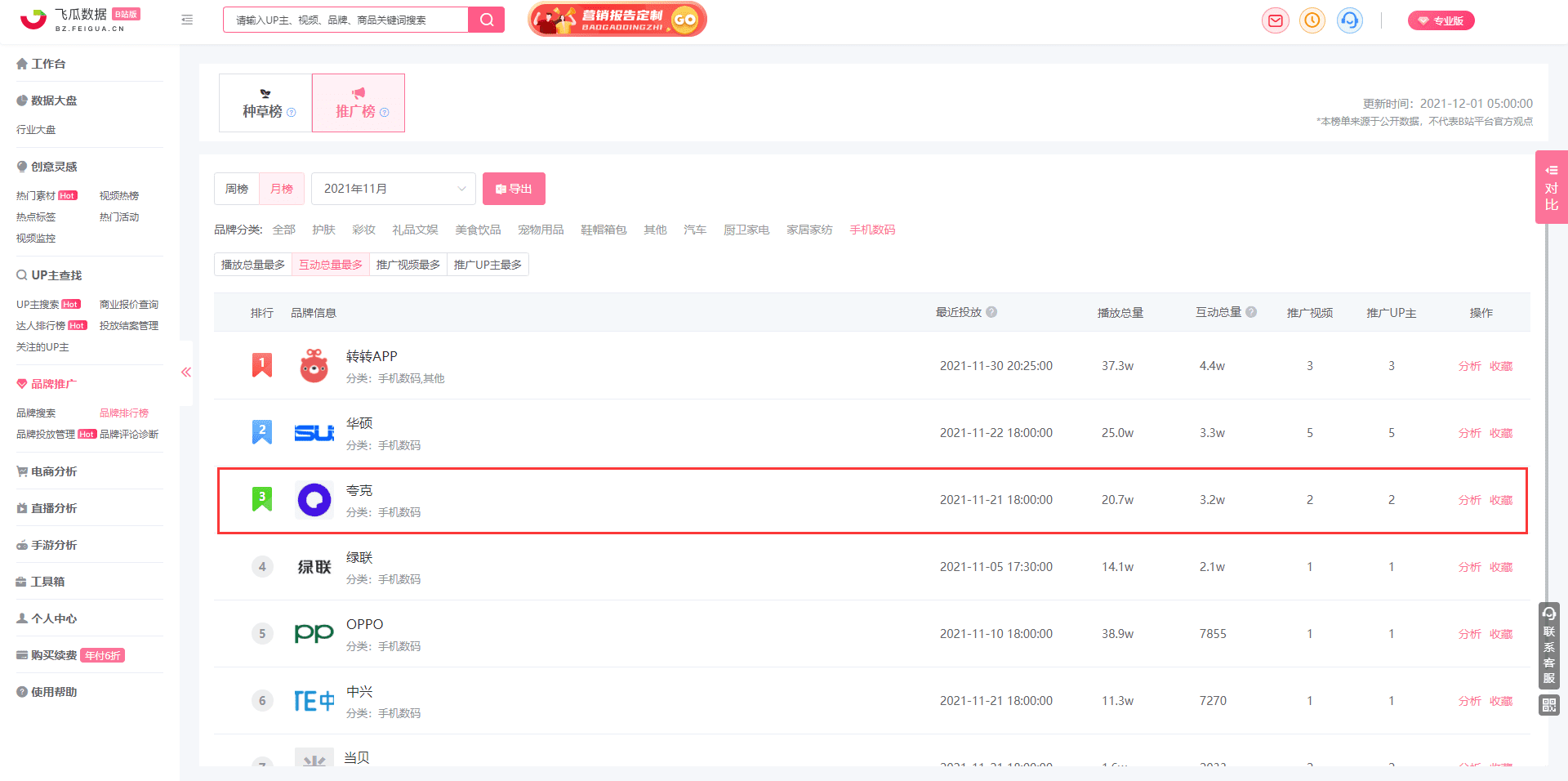Collapse the left panel double-arrow
1568x781 pixels.
(x=186, y=373)
